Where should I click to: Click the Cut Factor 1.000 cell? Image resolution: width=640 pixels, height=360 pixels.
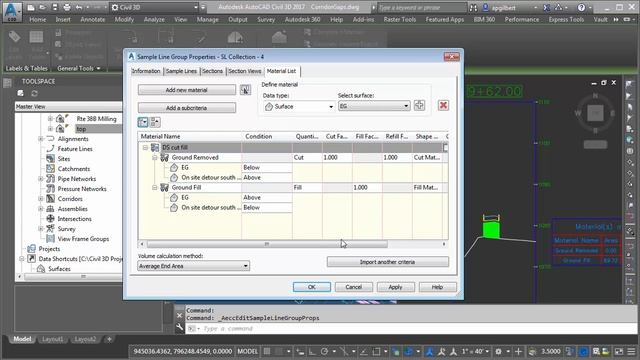pyautogui.click(x=337, y=157)
